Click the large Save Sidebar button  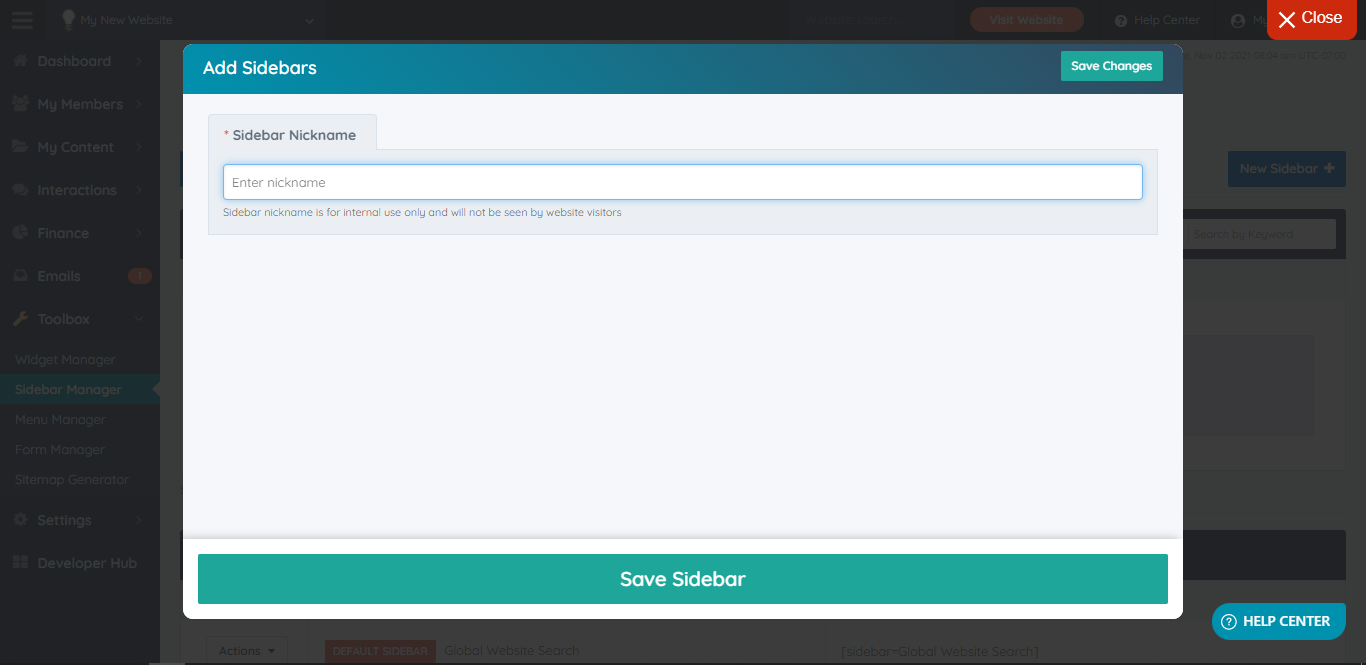click(x=683, y=579)
